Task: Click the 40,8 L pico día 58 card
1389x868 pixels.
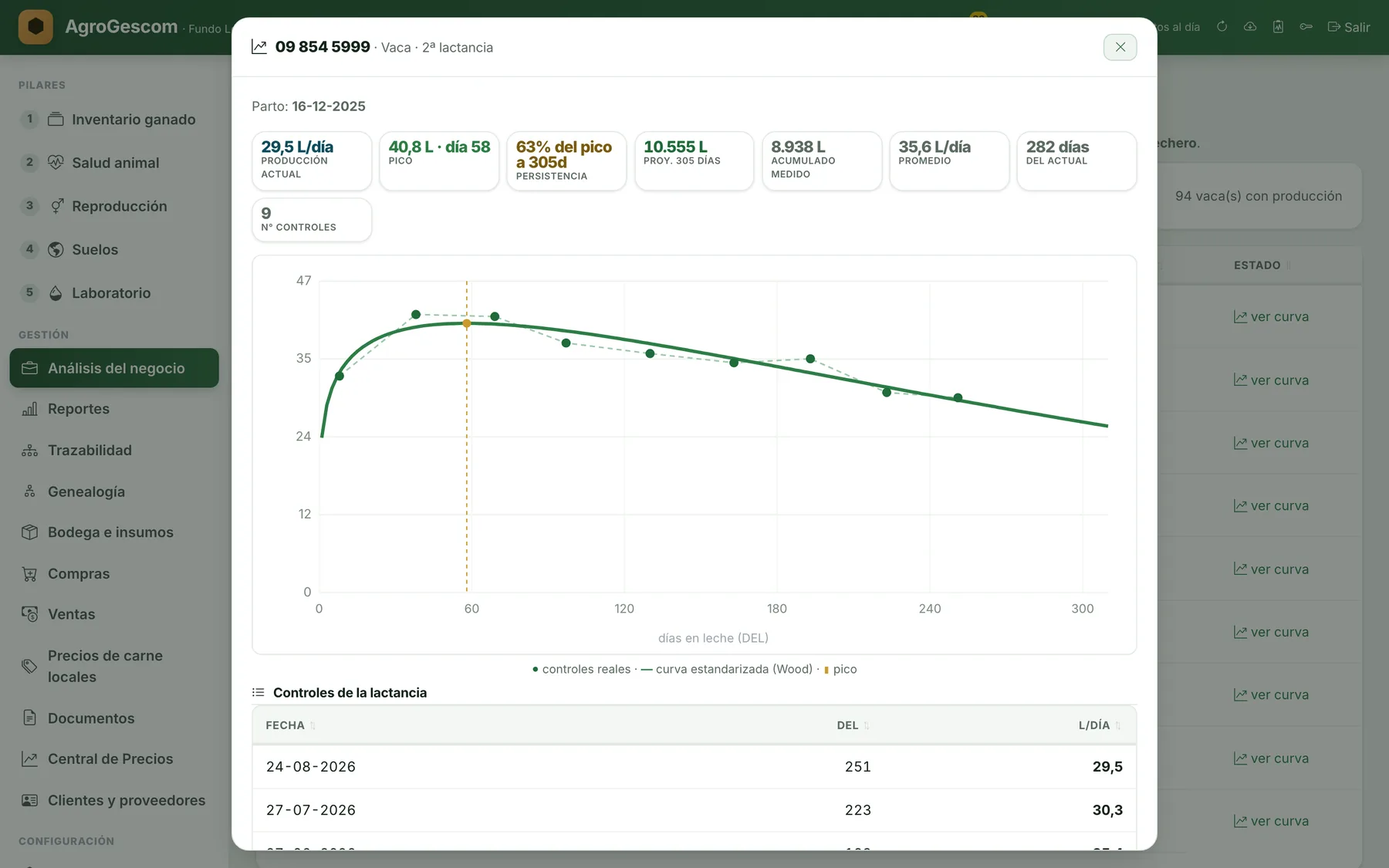Action: tap(439, 160)
